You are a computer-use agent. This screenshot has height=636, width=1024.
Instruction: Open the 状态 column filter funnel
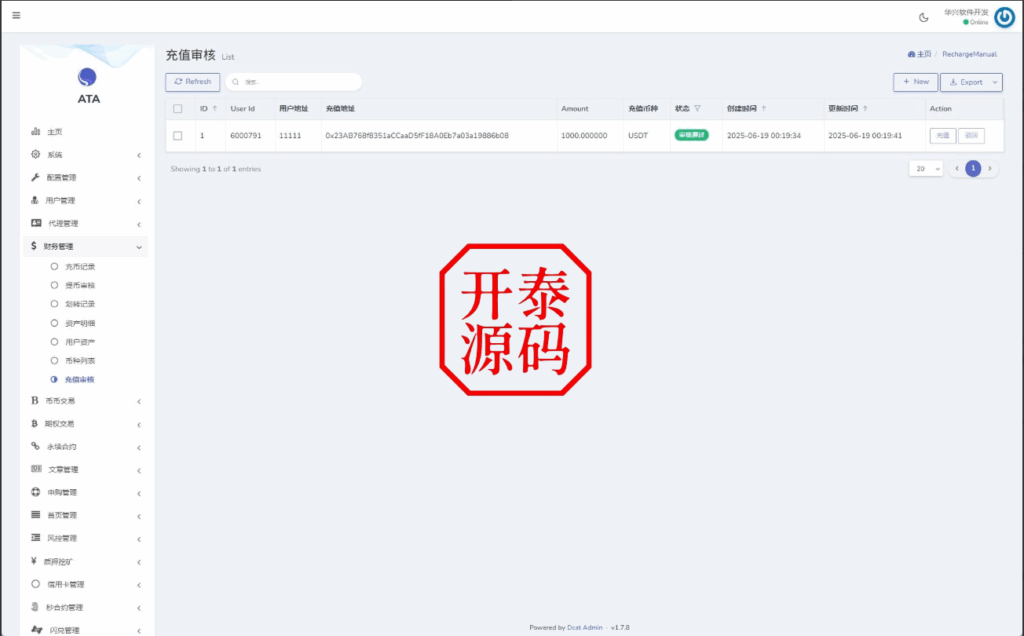click(x=697, y=108)
